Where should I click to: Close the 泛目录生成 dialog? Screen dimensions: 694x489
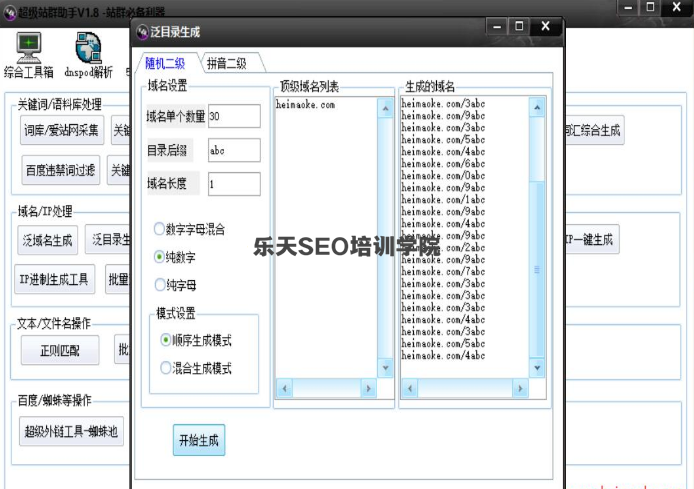[x=546, y=27]
